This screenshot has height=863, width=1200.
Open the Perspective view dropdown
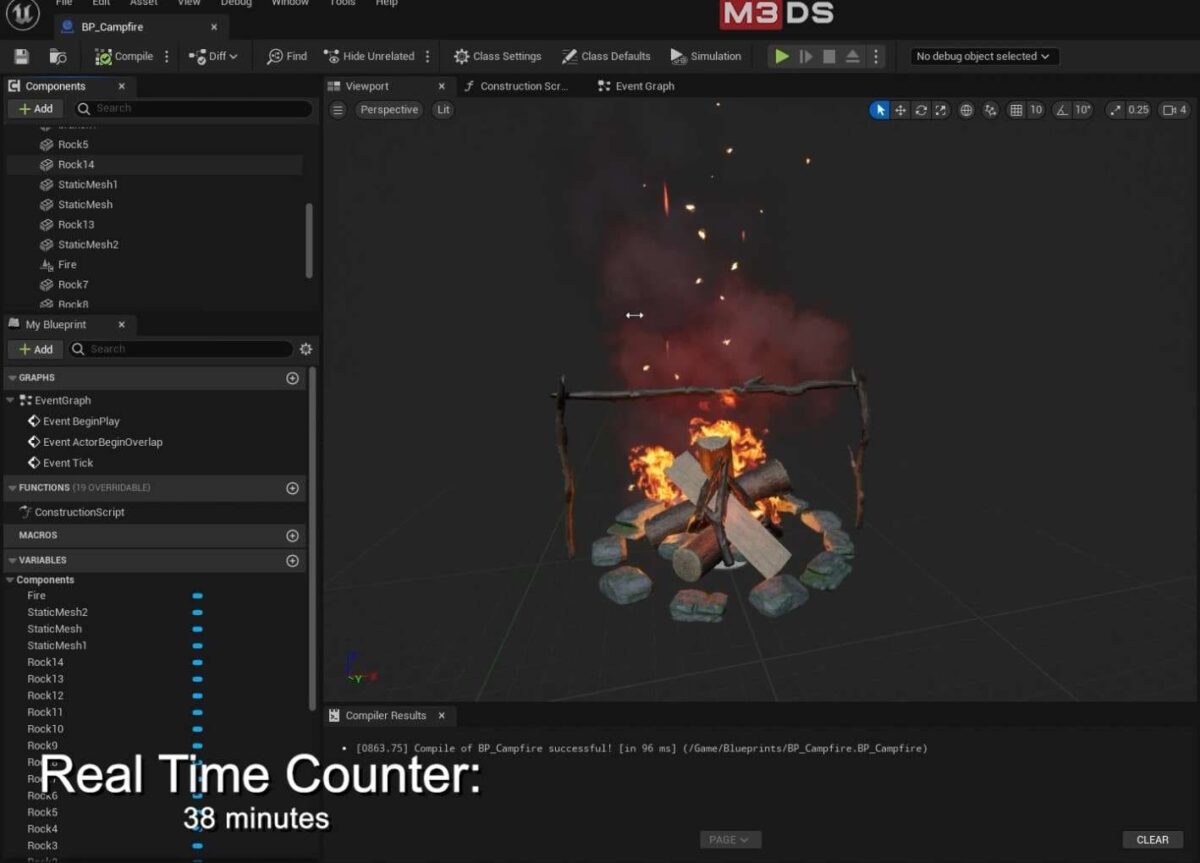click(389, 110)
